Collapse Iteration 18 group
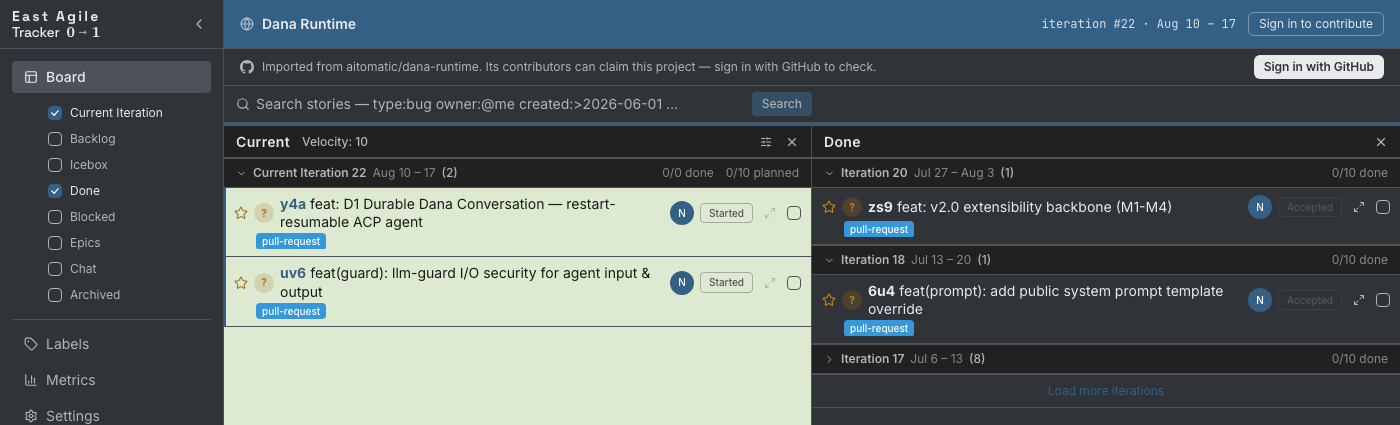1400x425 pixels. pos(829,260)
